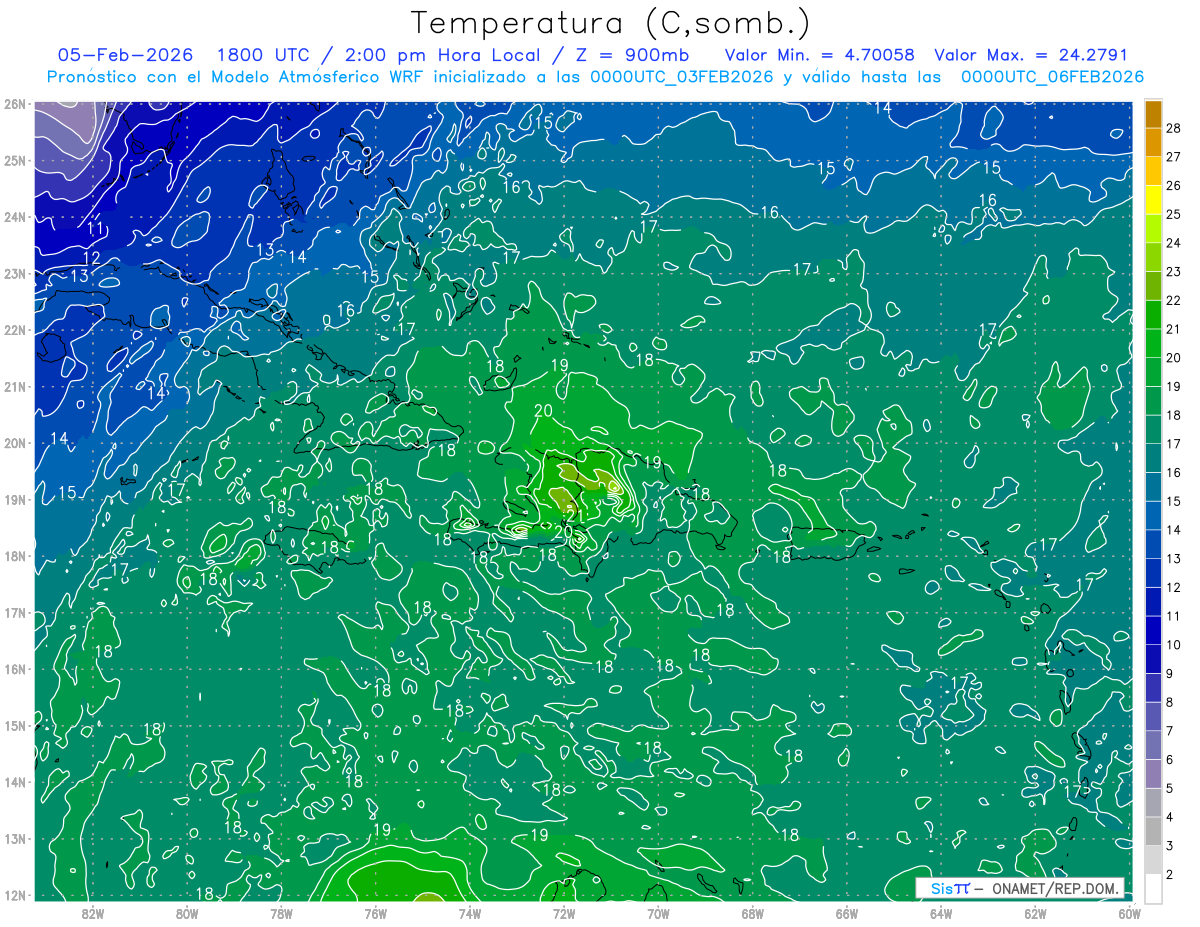
Task: Click the valid-until time '0000UTC_06FEB2026'
Action: coord(1052,77)
